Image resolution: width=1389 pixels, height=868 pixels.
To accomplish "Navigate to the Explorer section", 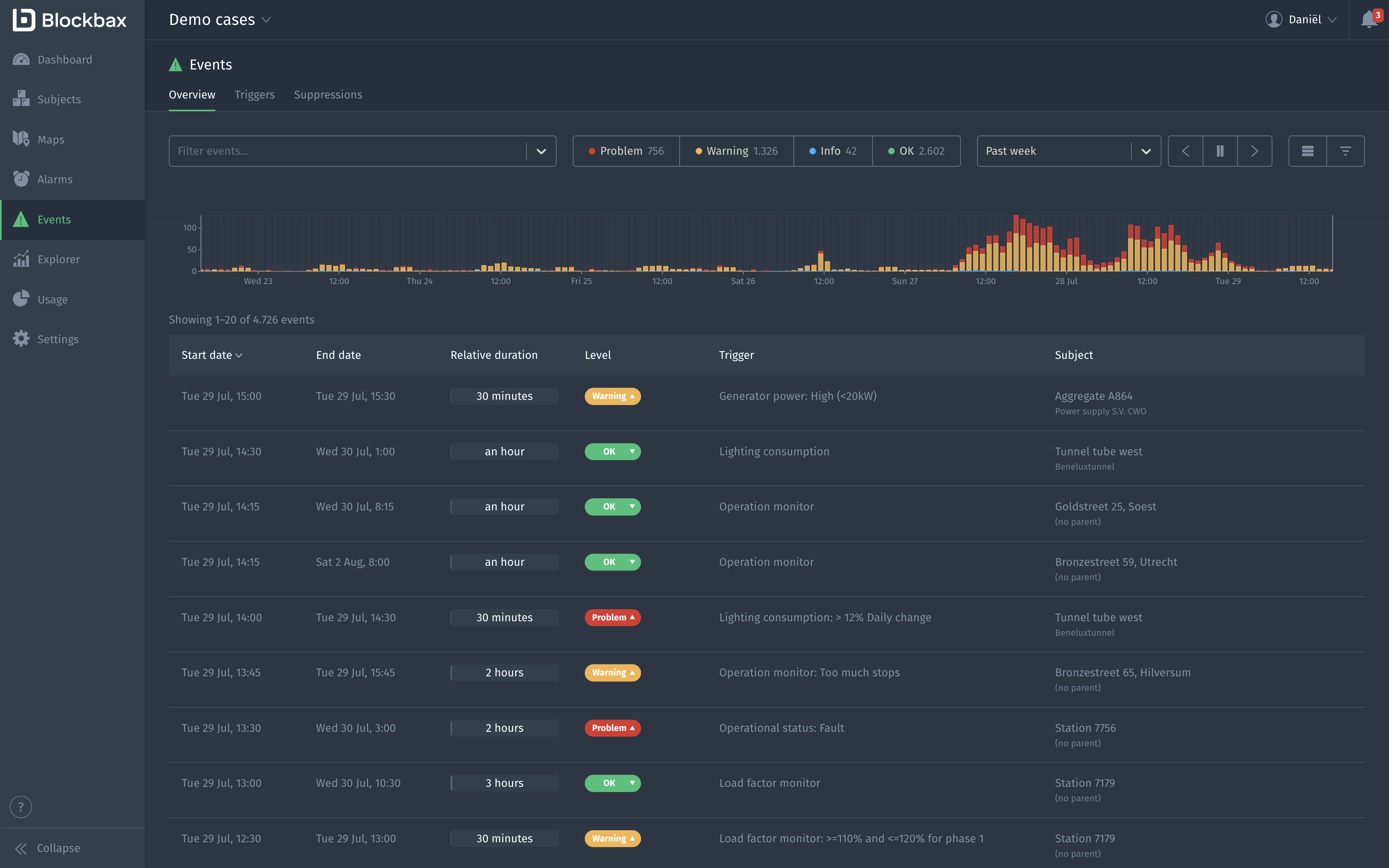I will click(x=59, y=259).
